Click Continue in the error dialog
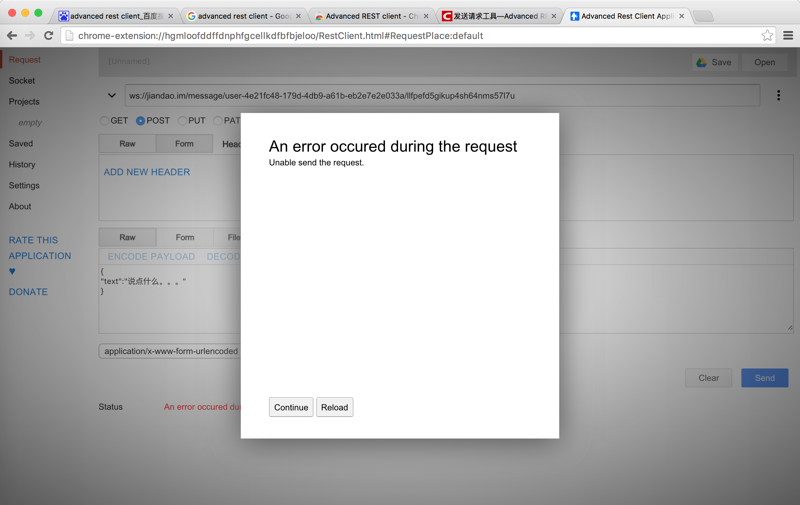 (x=291, y=407)
